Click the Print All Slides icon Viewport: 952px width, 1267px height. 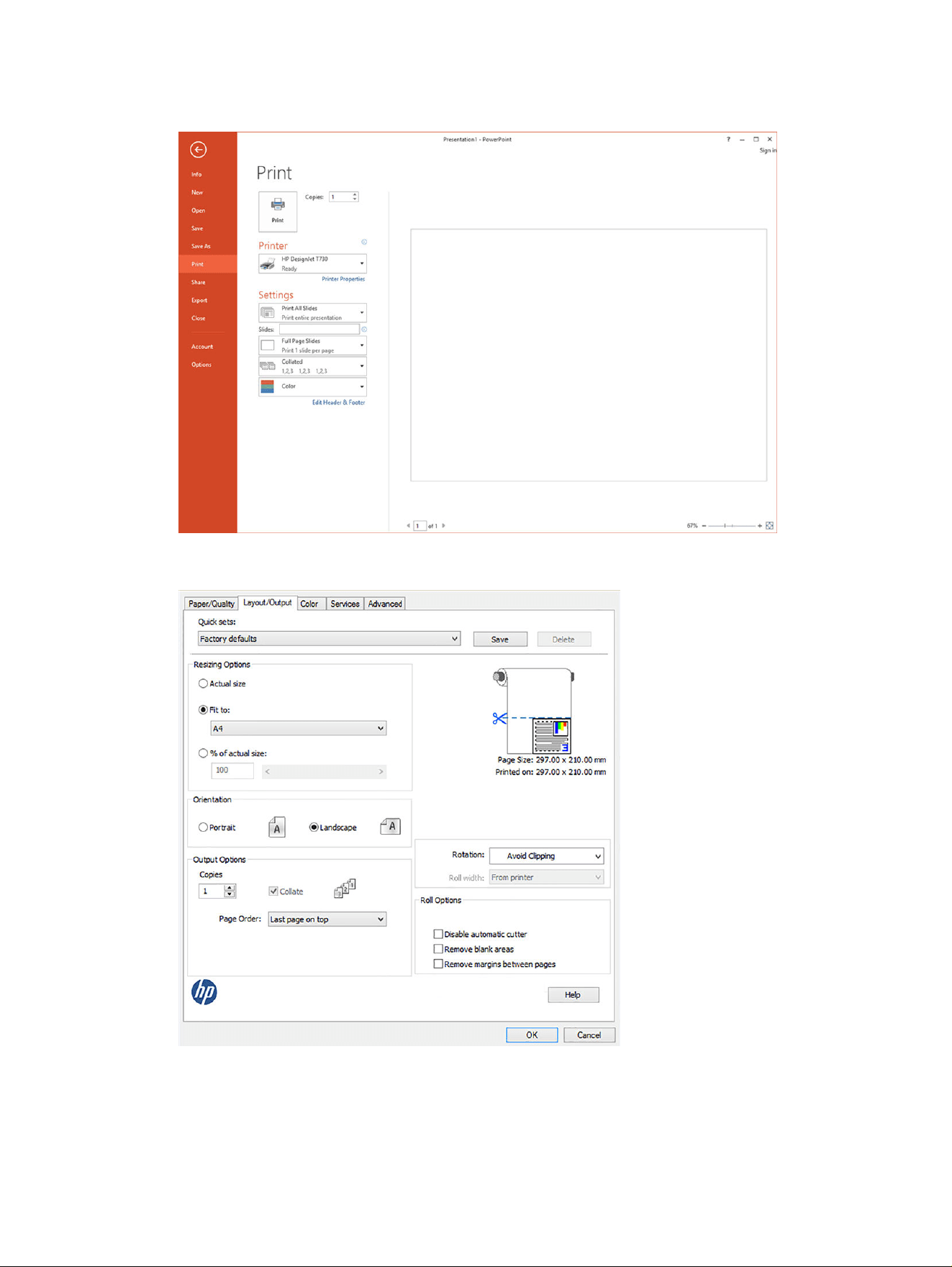(x=268, y=313)
